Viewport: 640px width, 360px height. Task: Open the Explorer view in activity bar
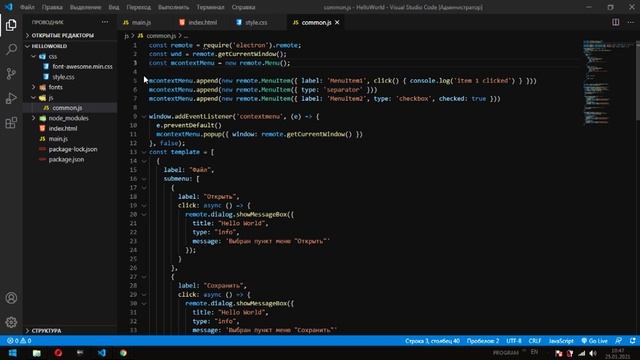(11, 25)
